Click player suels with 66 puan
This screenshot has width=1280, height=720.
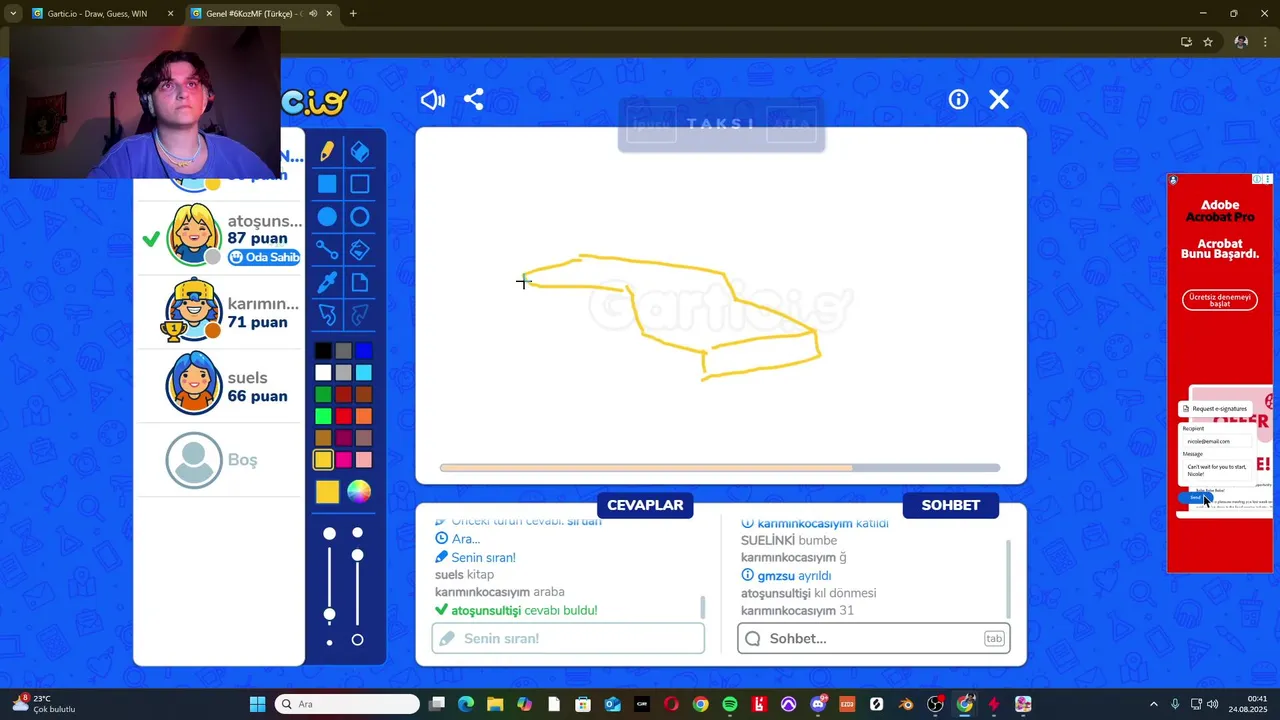click(220, 385)
